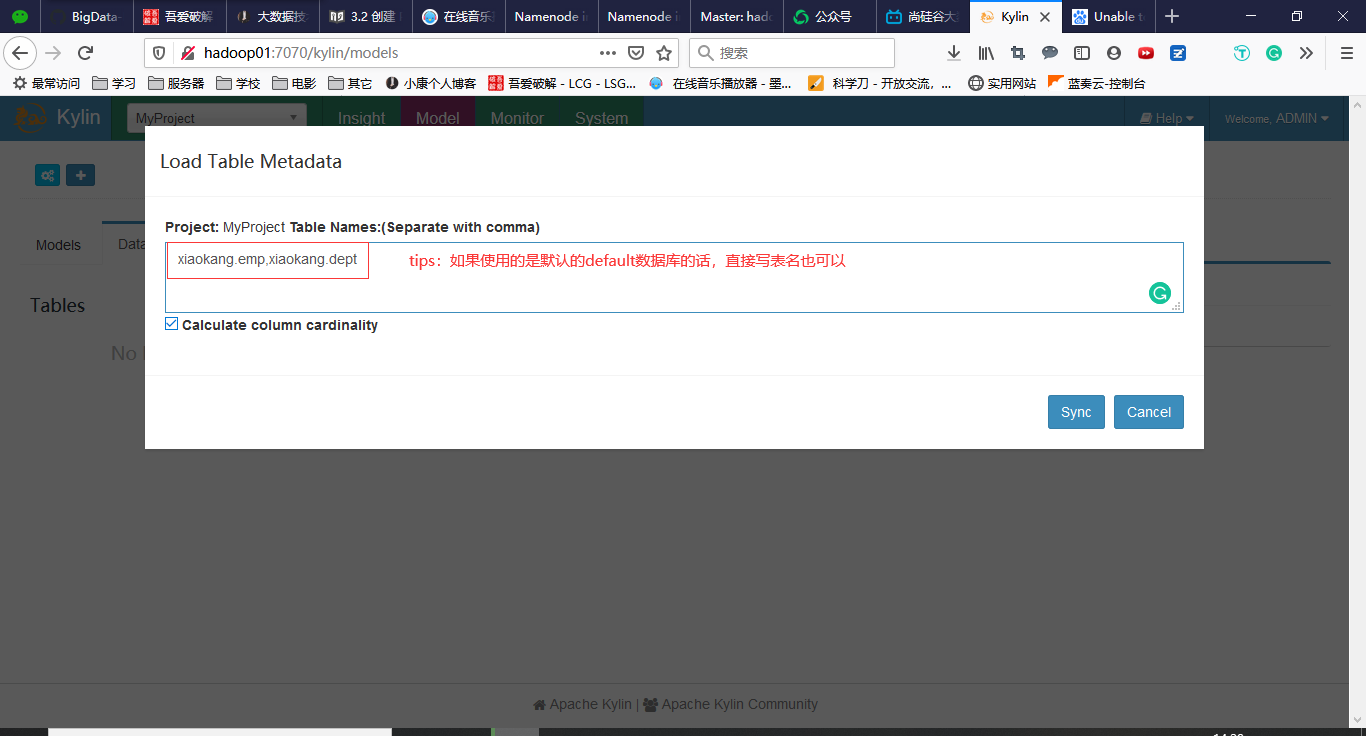Viewport: 1366px width, 736px height.
Task: Cancel the Load Table Metadata dialog
Action: tap(1149, 412)
